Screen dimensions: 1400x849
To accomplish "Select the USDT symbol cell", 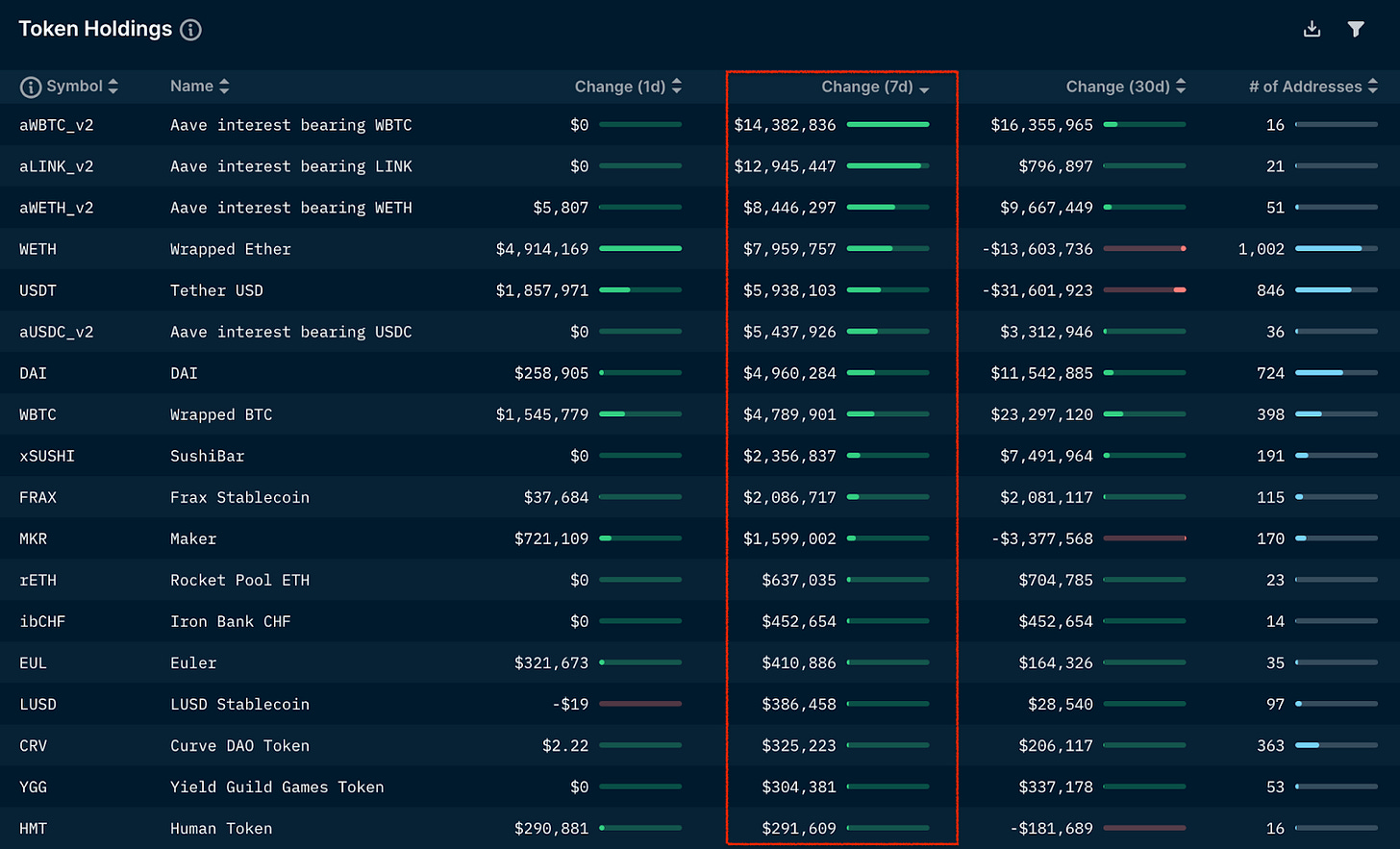I will click(37, 290).
